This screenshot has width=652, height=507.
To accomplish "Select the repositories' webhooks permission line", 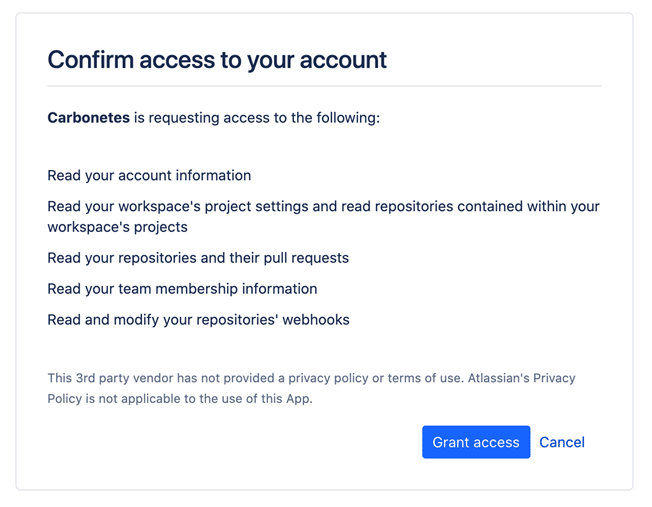I will (198, 319).
